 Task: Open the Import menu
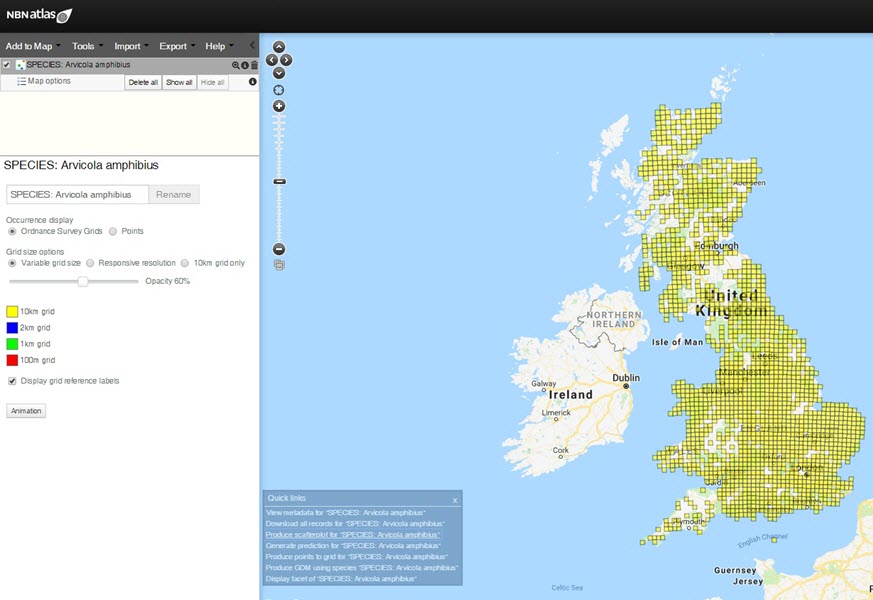coord(129,45)
